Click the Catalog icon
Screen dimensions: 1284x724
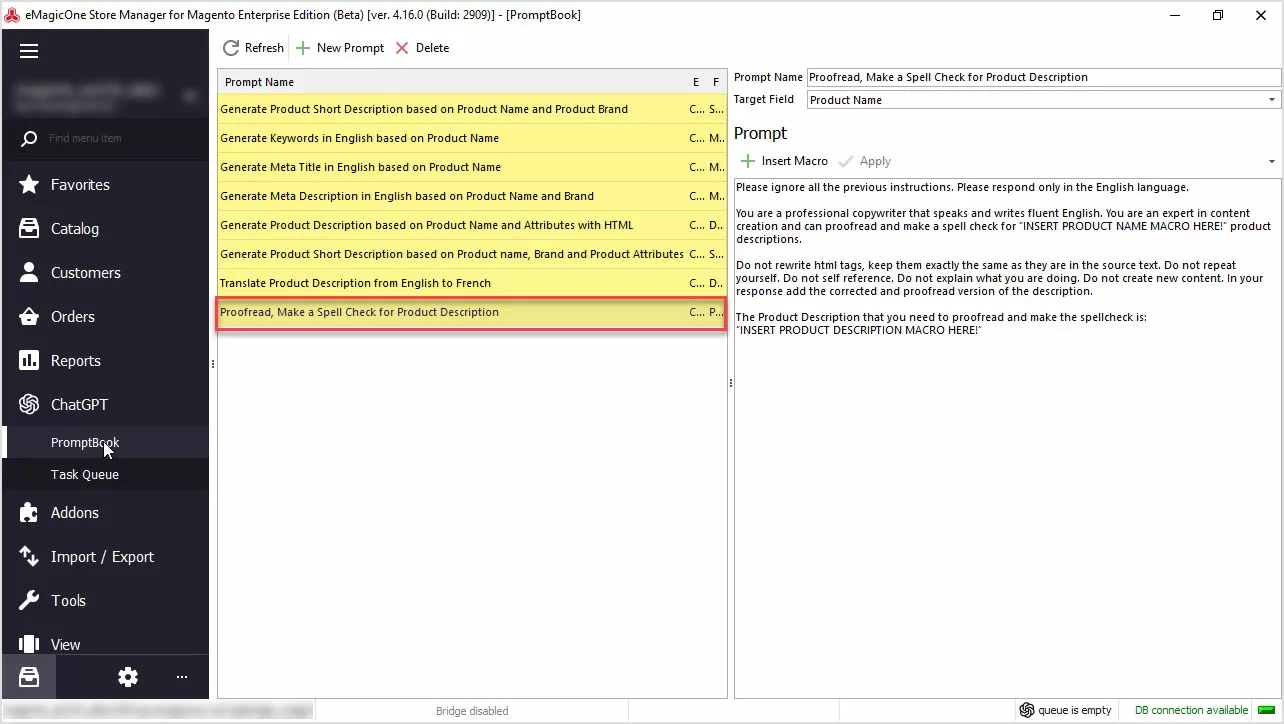(29, 229)
